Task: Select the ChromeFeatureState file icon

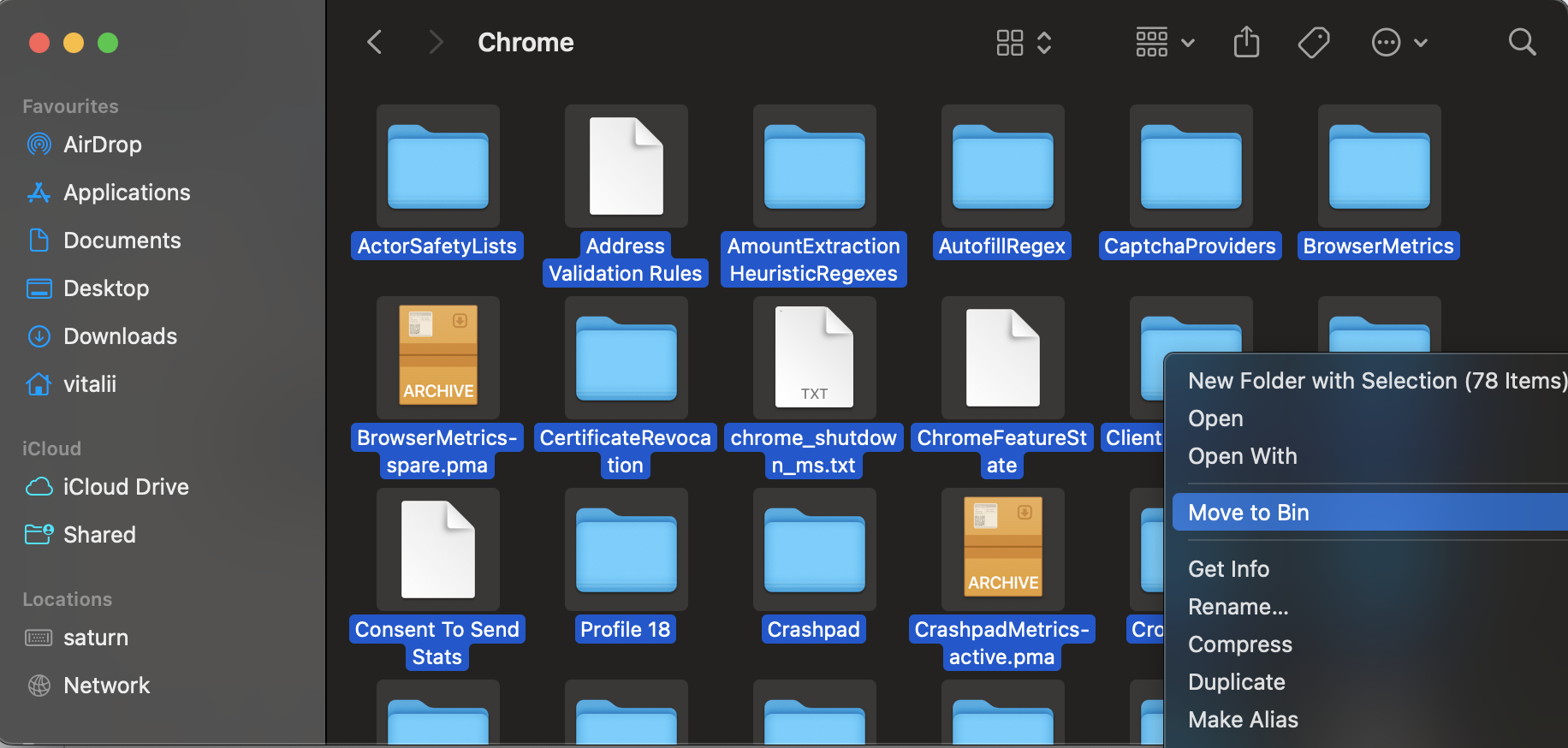Action: [x=1003, y=358]
